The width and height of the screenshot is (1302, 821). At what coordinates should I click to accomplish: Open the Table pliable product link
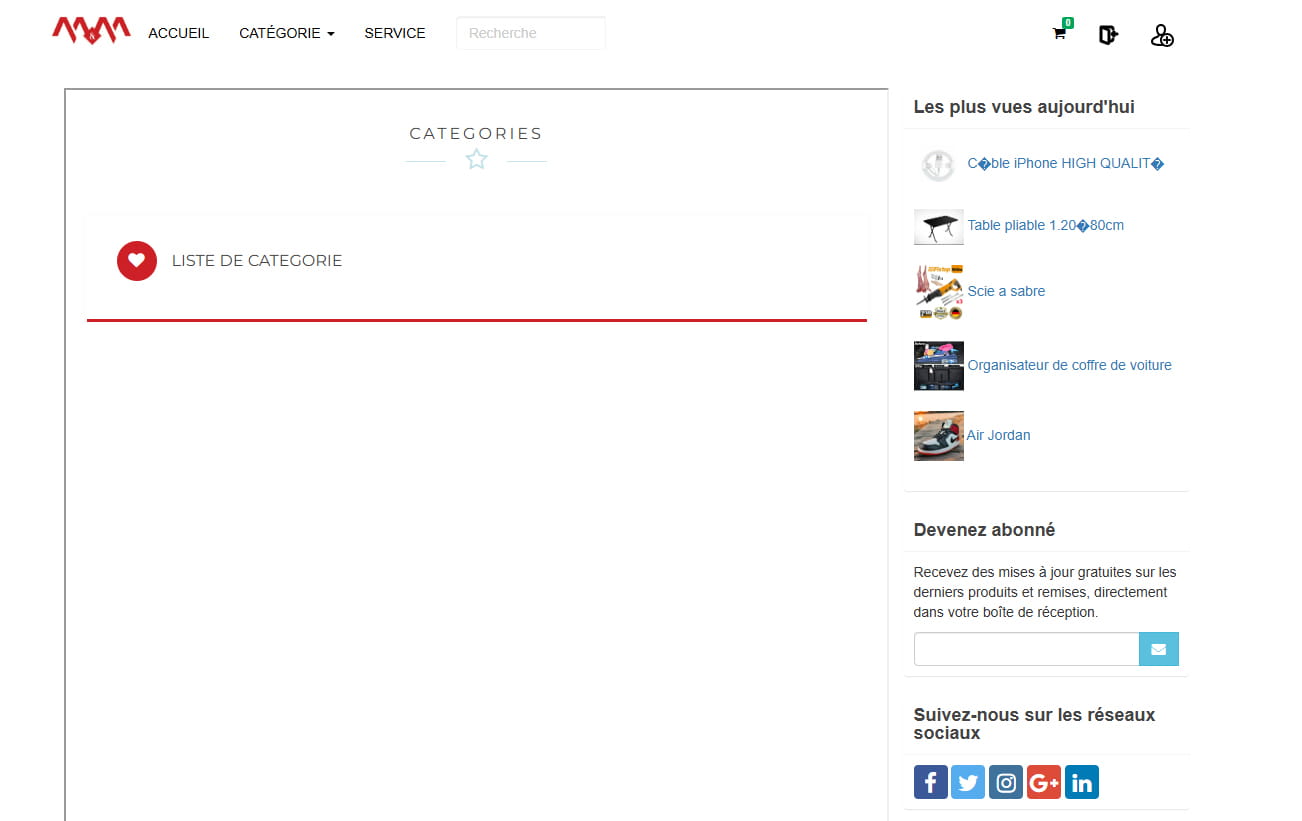coord(1045,225)
